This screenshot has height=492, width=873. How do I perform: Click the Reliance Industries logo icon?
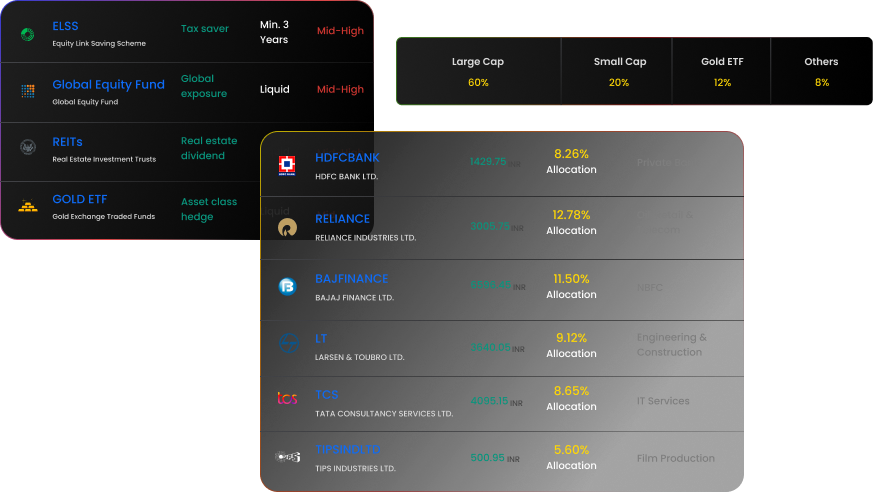click(287, 228)
